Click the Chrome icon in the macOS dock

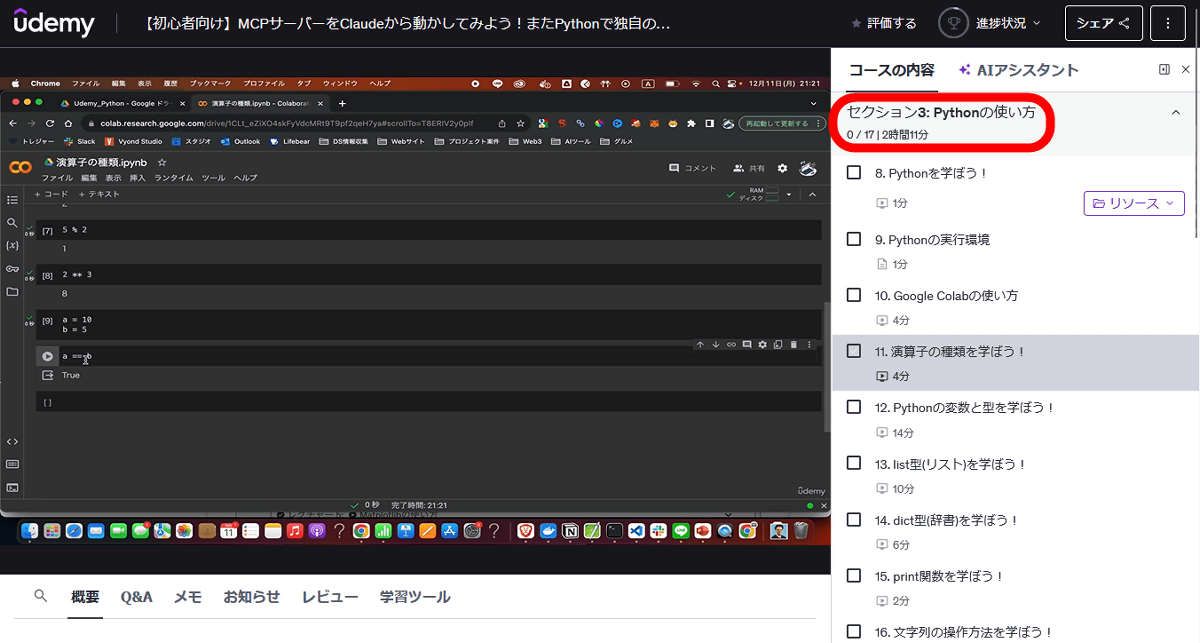coord(361,531)
